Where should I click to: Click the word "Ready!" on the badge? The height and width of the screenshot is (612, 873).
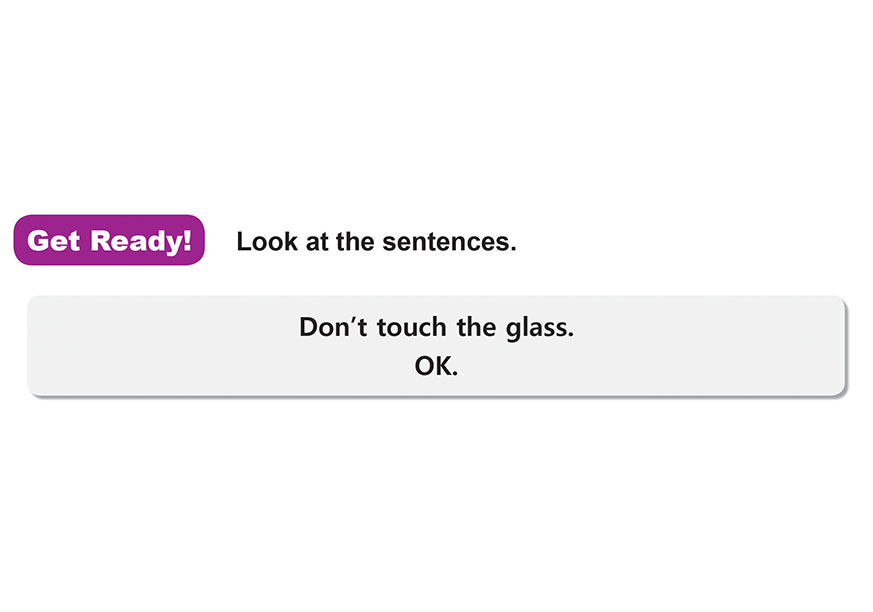[141, 241]
